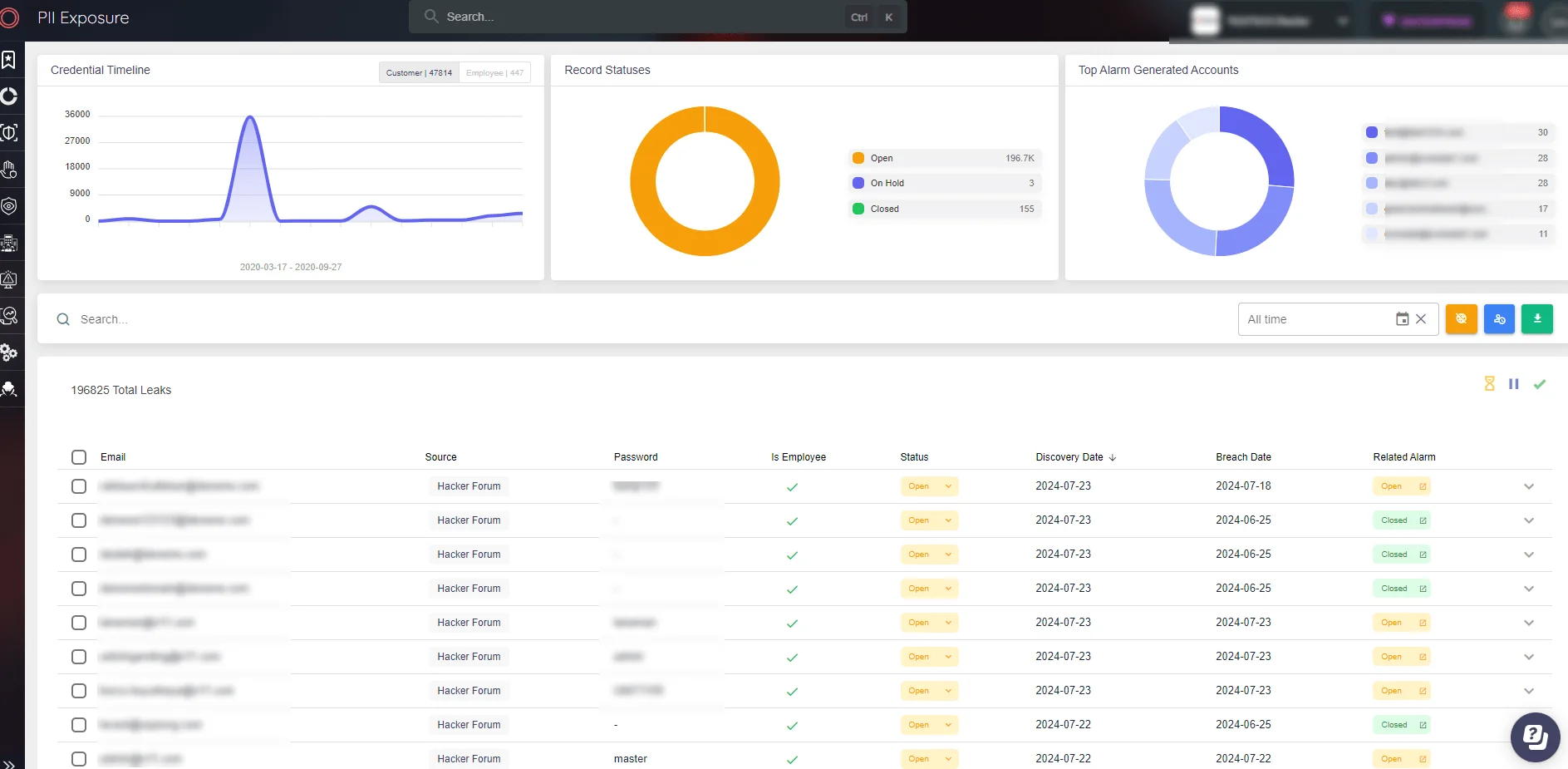Image resolution: width=1568 pixels, height=769 pixels.
Task: Click the blue pause bars status icon
Action: point(1514,384)
